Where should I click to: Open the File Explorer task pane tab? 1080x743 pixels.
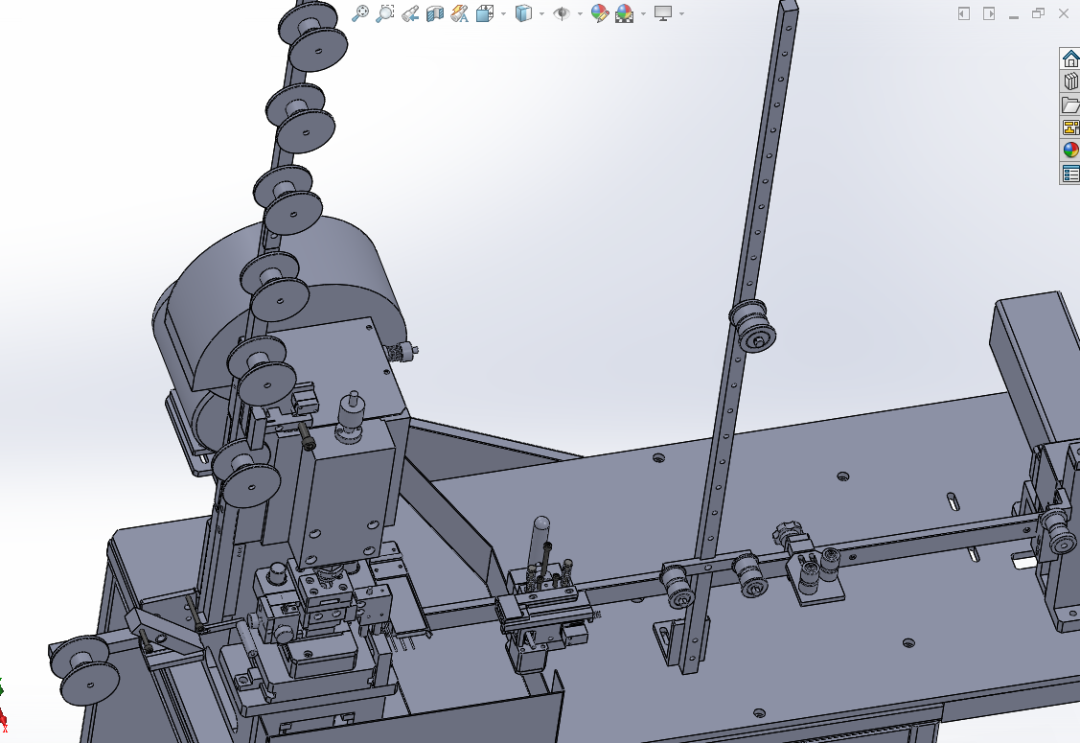pyautogui.click(x=1070, y=104)
